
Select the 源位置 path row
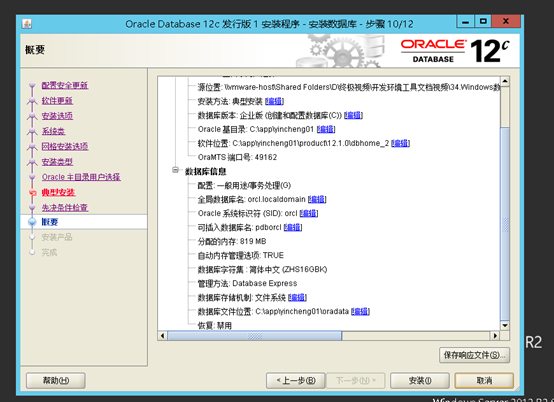coord(348,87)
